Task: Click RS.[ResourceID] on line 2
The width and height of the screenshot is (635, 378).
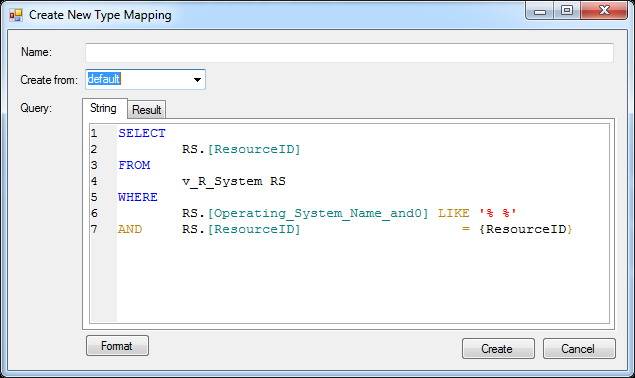Action: coord(241,149)
